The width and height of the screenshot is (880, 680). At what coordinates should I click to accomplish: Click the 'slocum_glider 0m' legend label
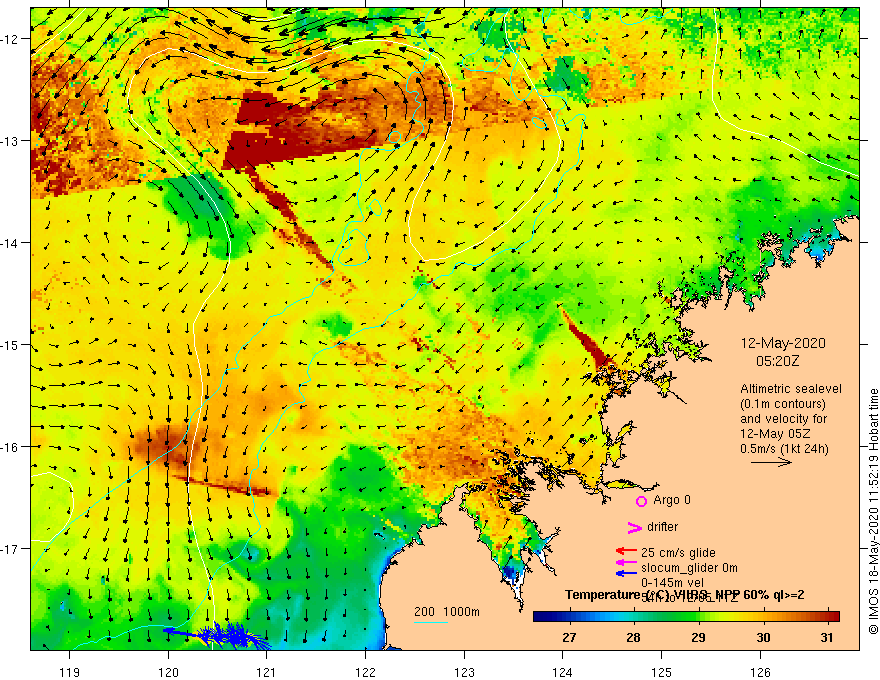click(x=689, y=568)
